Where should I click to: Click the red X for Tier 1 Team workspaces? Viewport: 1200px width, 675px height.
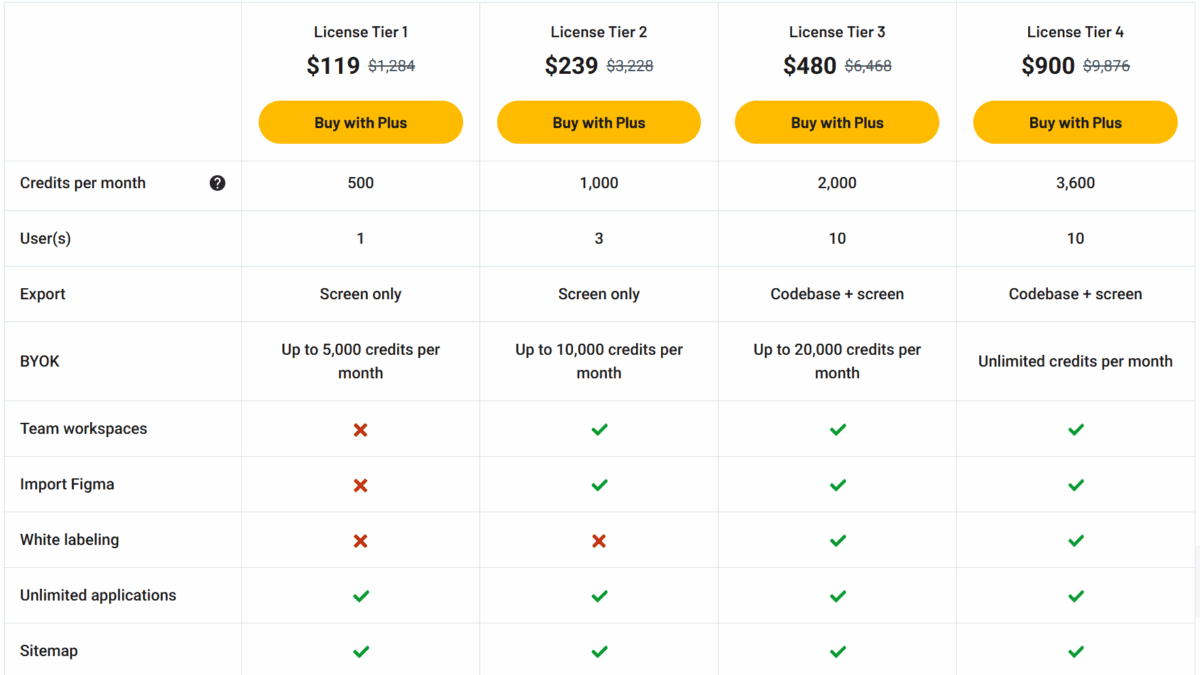pyautogui.click(x=361, y=430)
